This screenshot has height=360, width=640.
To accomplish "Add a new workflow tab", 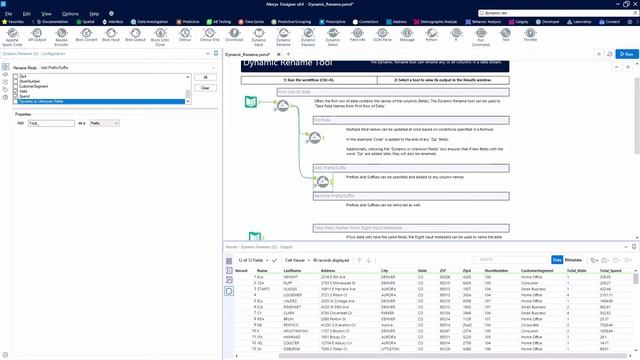I will (x=288, y=54).
